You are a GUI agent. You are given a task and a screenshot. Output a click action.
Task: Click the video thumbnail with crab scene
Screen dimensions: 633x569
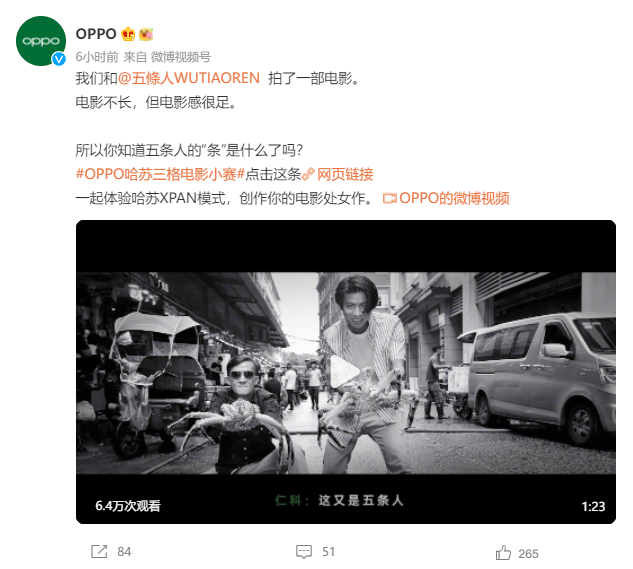coord(346,372)
